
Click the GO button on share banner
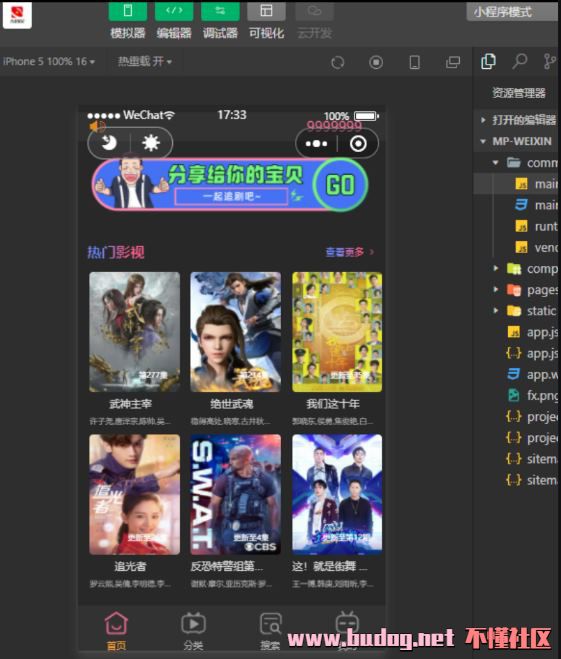tap(340, 184)
